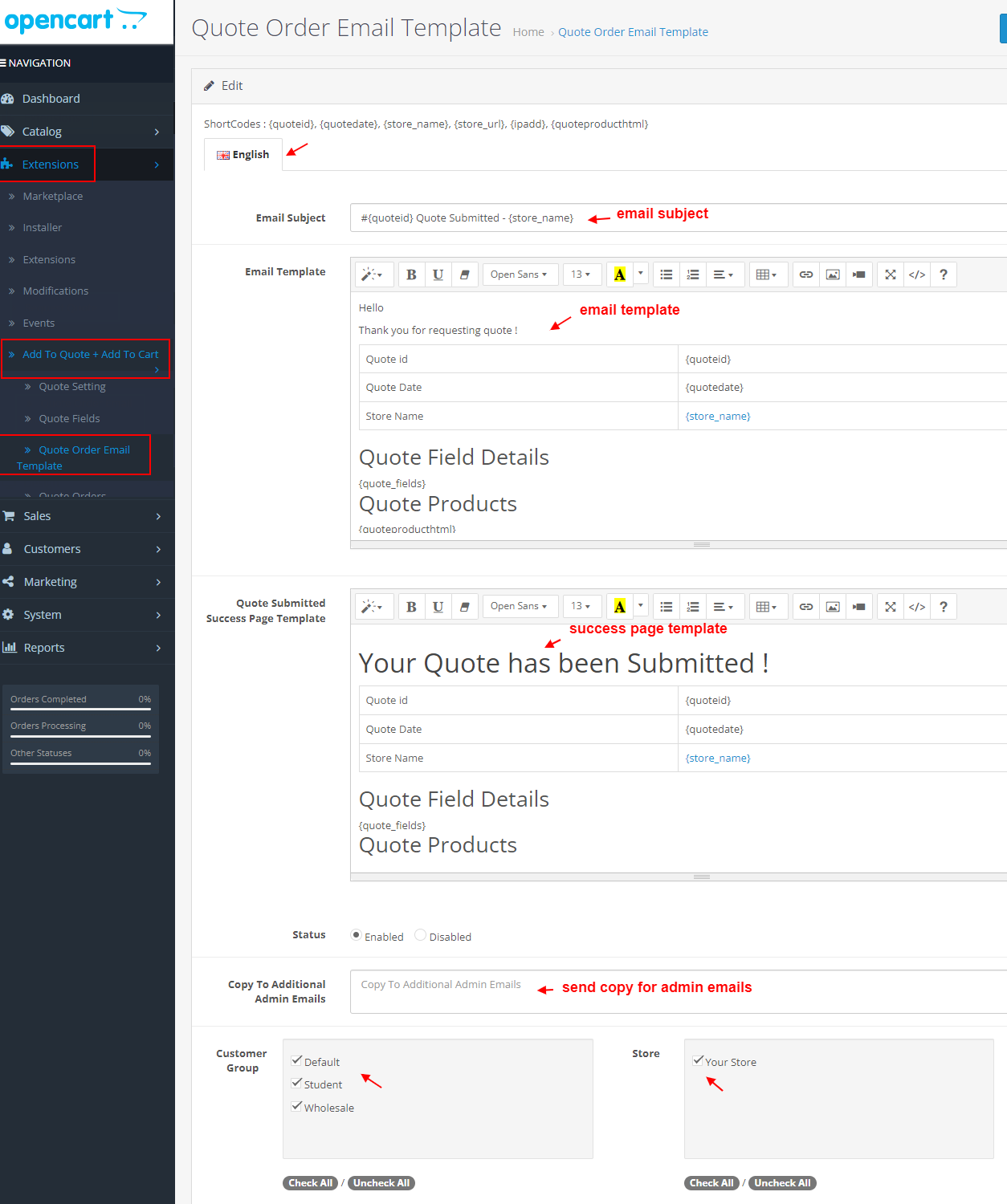Open the font family dropdown in the email editor
Screen dimensions: 1007x1204
520,274
